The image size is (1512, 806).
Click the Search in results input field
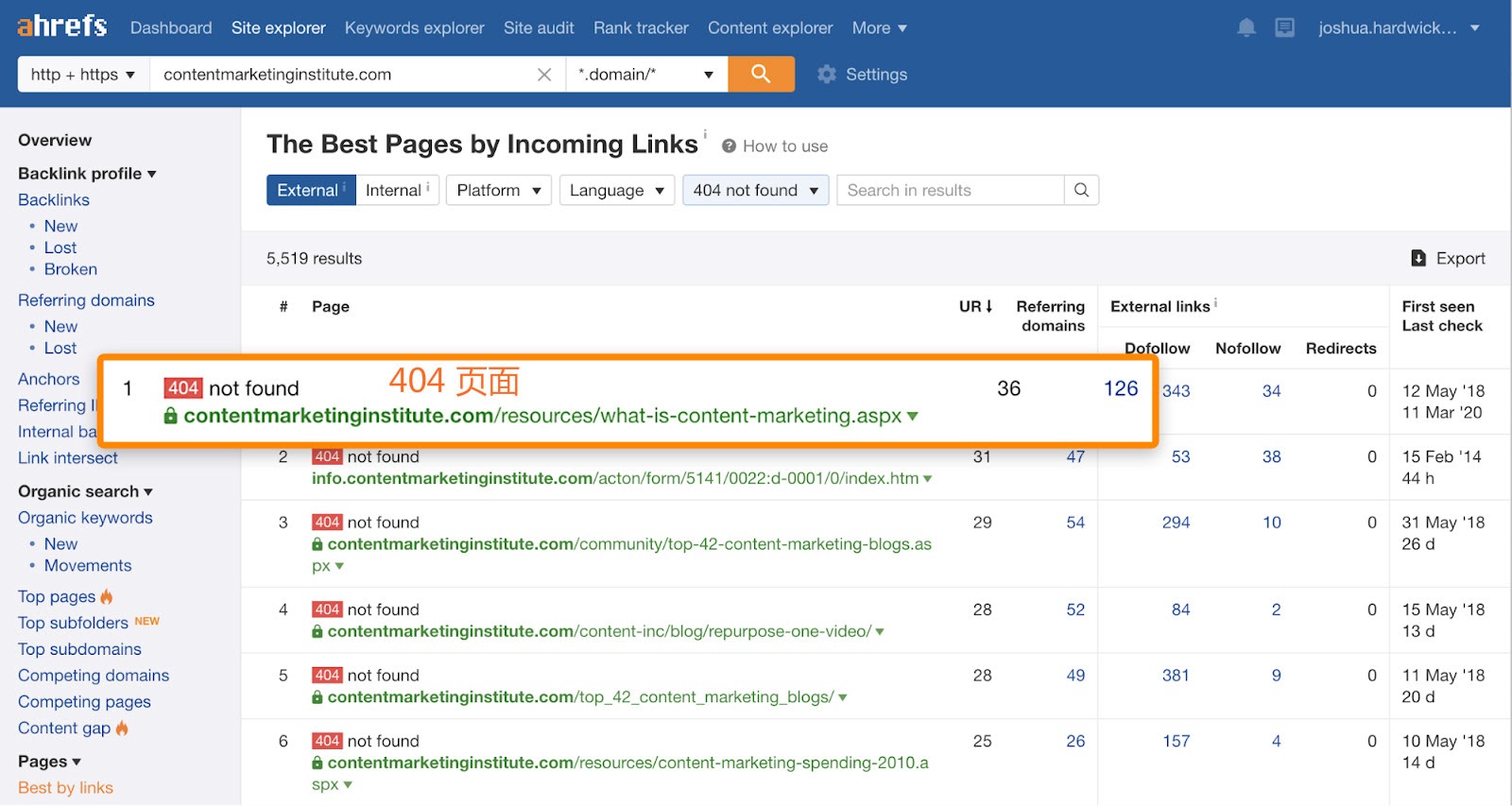point(949,190)
